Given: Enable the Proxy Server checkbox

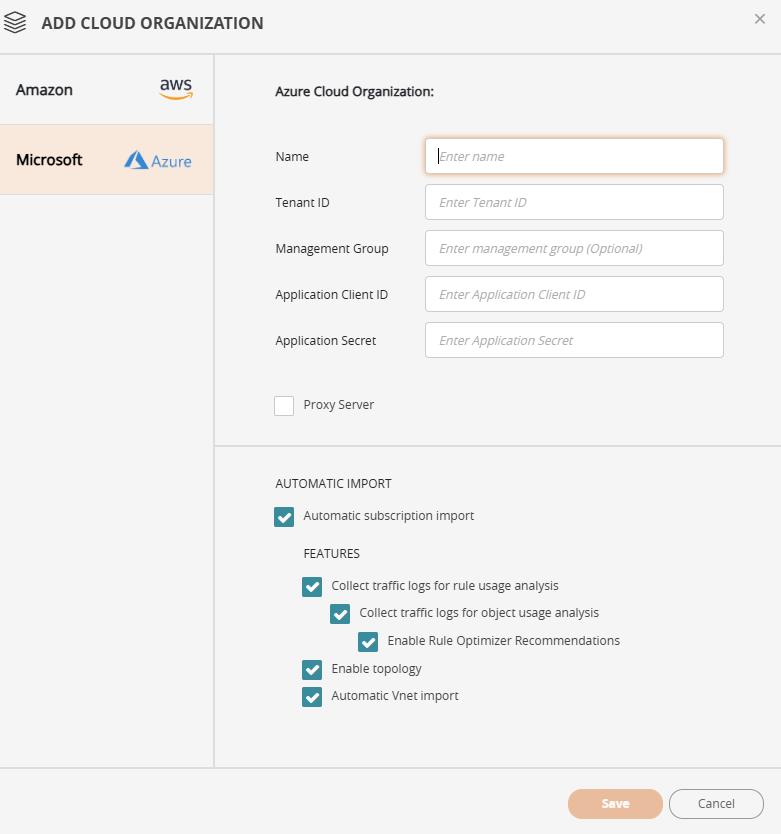Looking at the screenshot, I should pos(284,405).
